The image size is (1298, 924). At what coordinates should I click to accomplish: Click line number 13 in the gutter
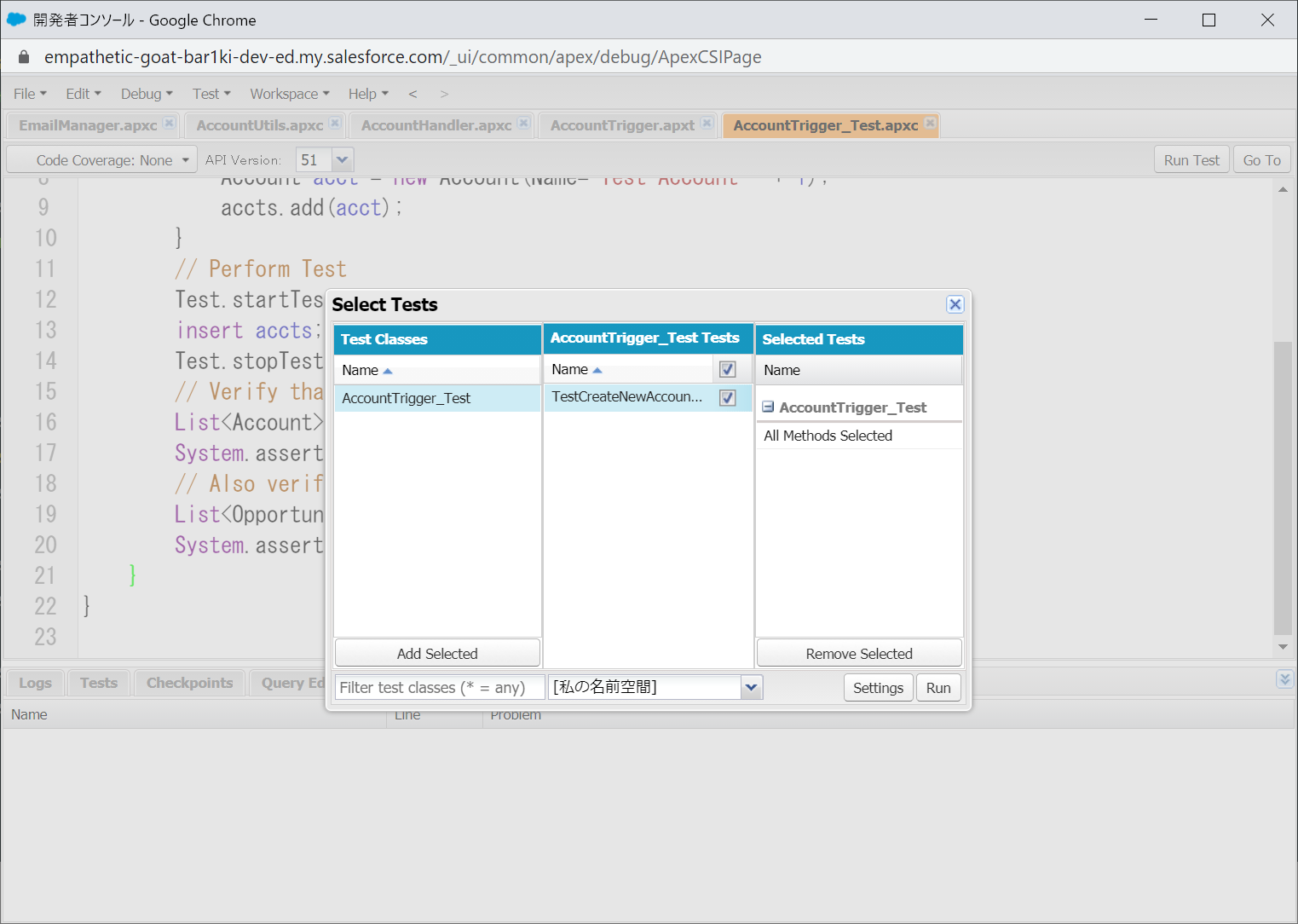tap(45, 330)
